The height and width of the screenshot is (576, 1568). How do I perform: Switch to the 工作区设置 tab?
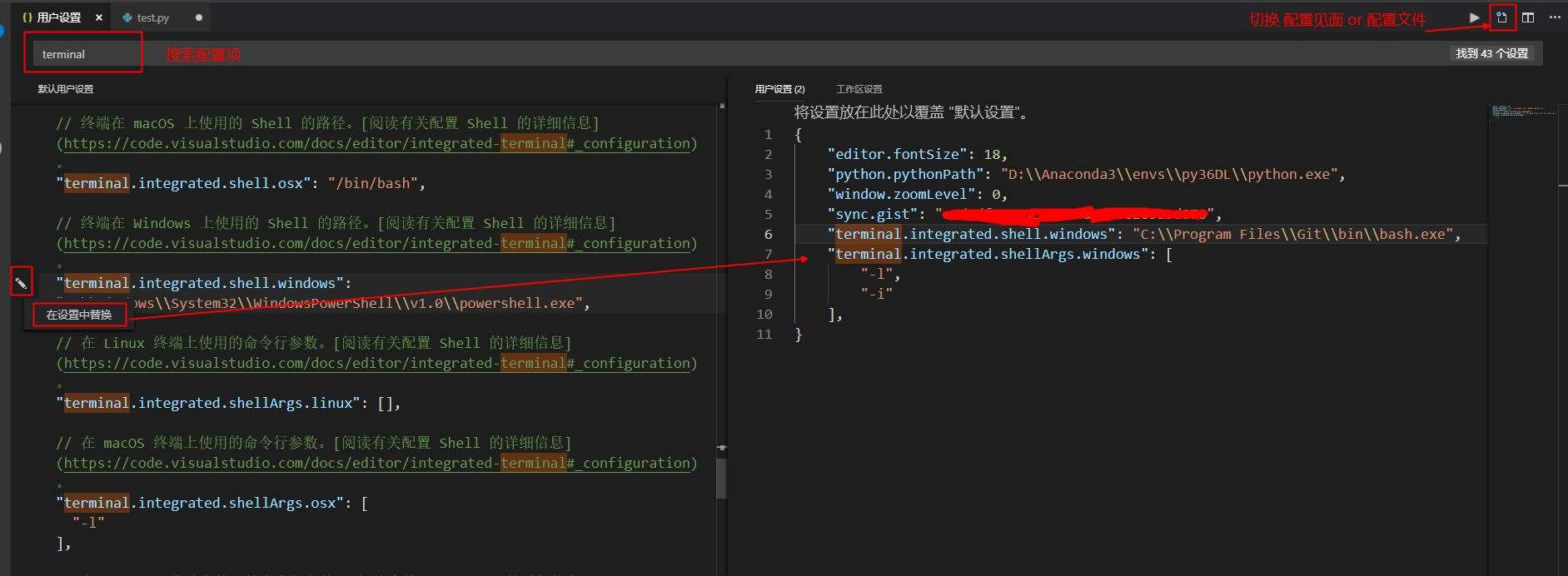[x=859, y=89]
